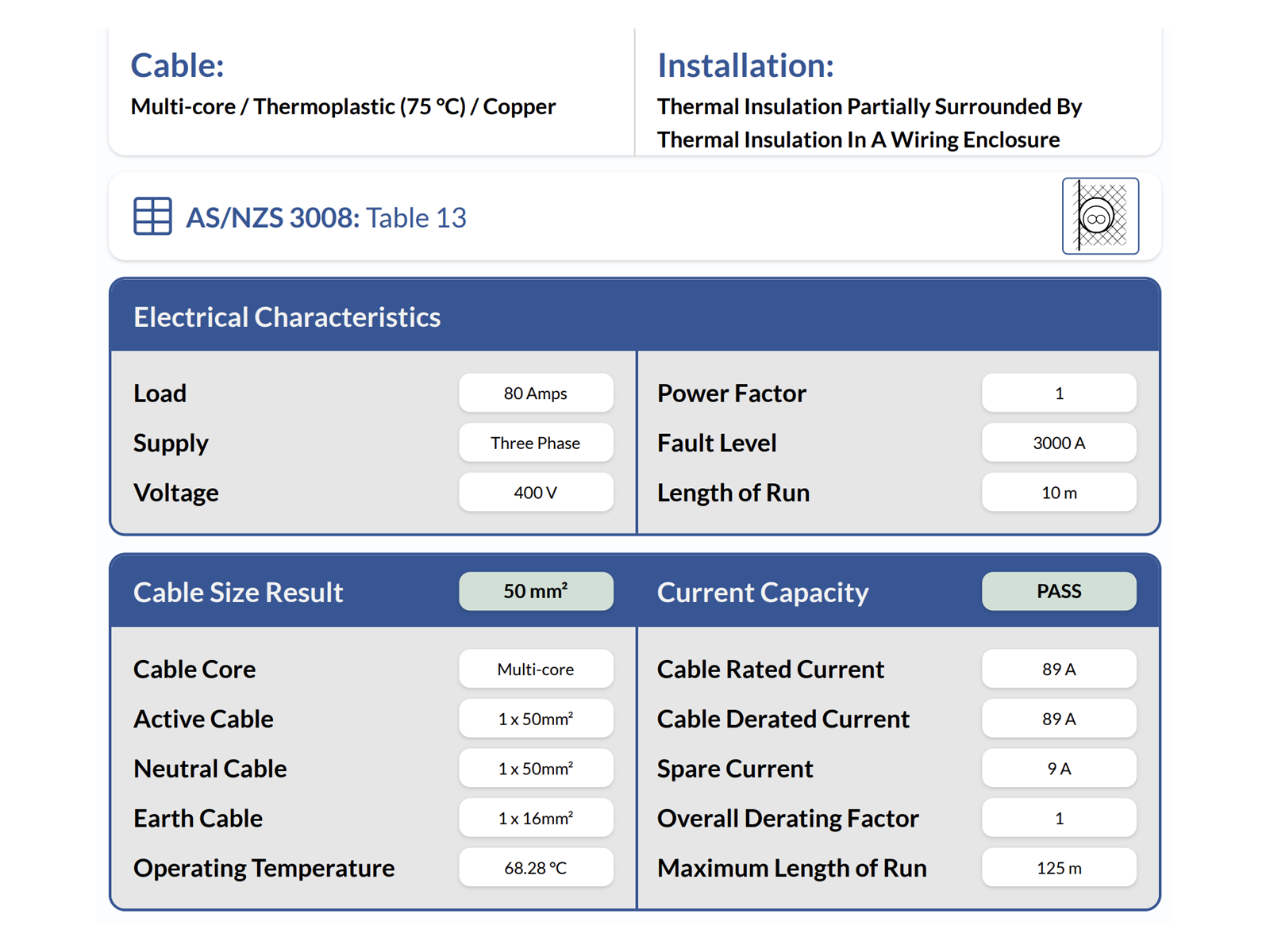Click the Overall Derating Factor value
1270x952 pixels.
tap(1059, 818)
